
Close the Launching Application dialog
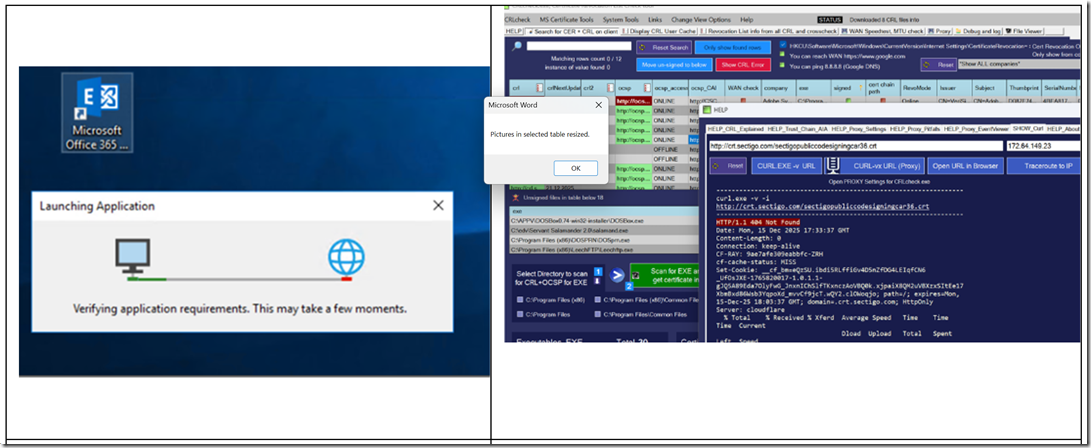[x=438, y=205]
